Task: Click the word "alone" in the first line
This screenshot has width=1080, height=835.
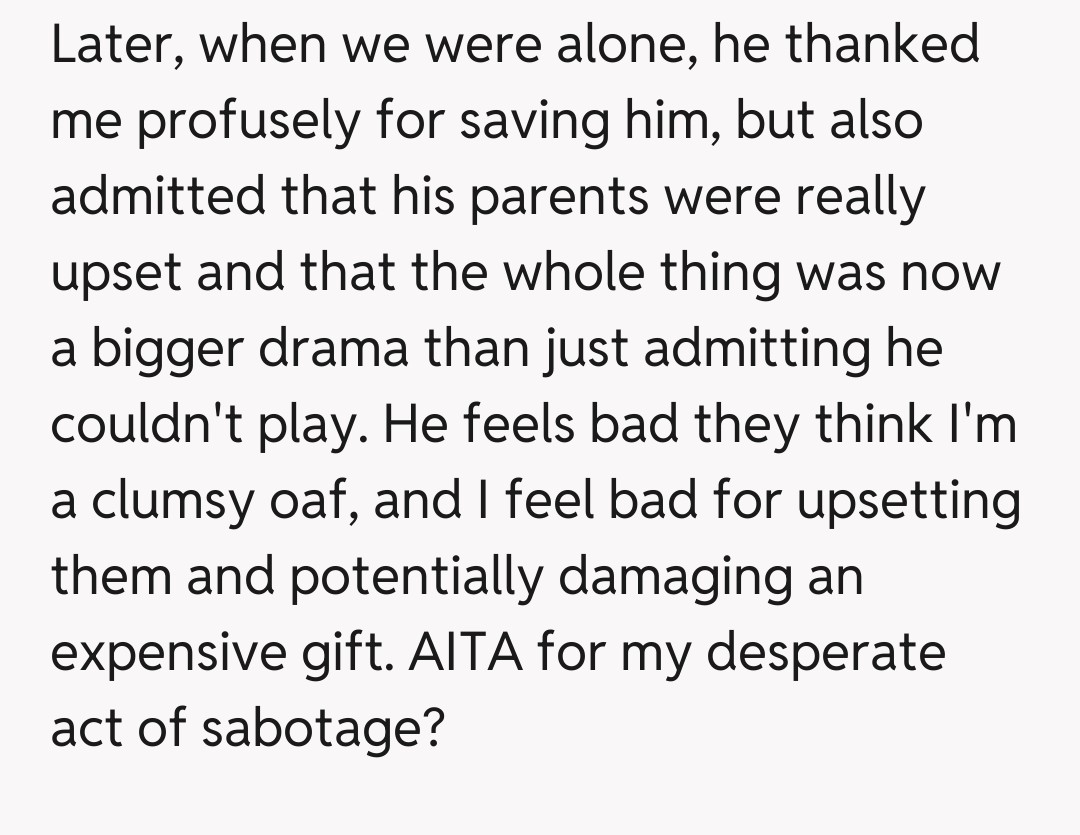Action: point(629,46)
